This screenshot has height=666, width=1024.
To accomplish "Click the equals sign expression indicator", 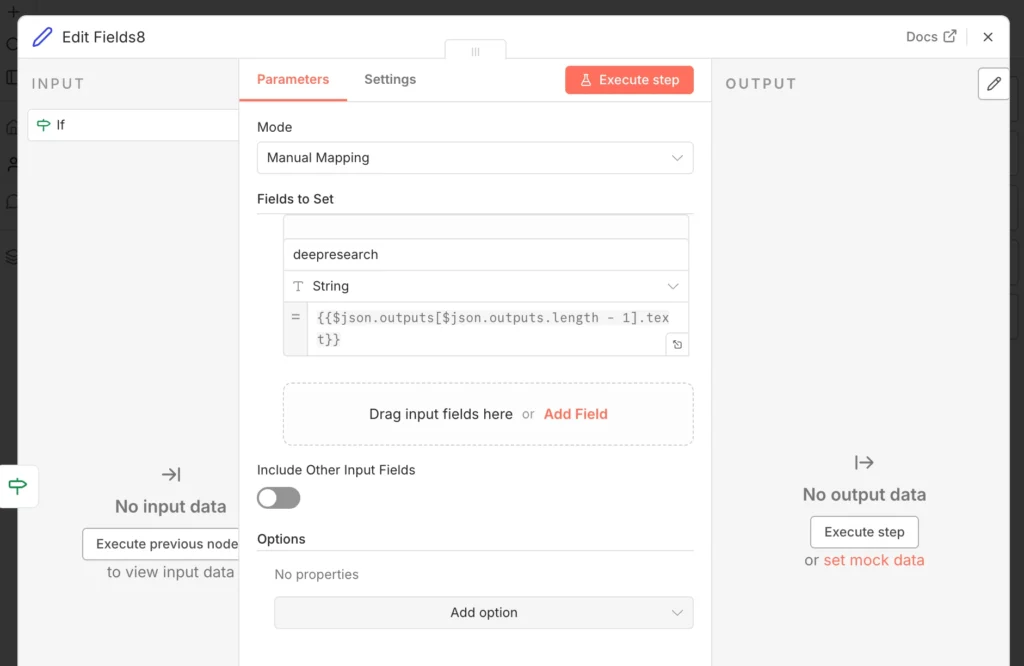I will [x=295, y=318].
